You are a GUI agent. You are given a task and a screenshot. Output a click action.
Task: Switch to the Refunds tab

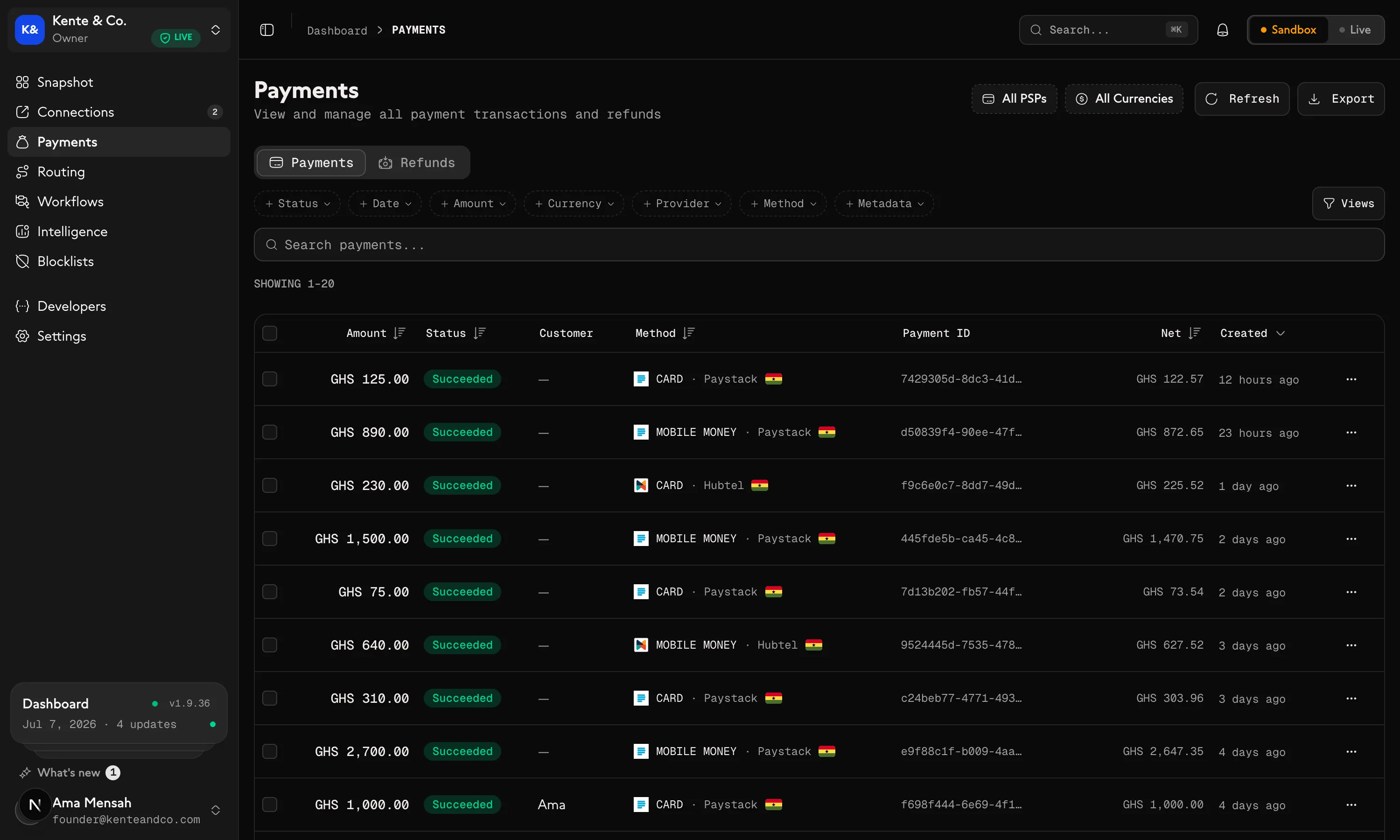tap(417, 163)
